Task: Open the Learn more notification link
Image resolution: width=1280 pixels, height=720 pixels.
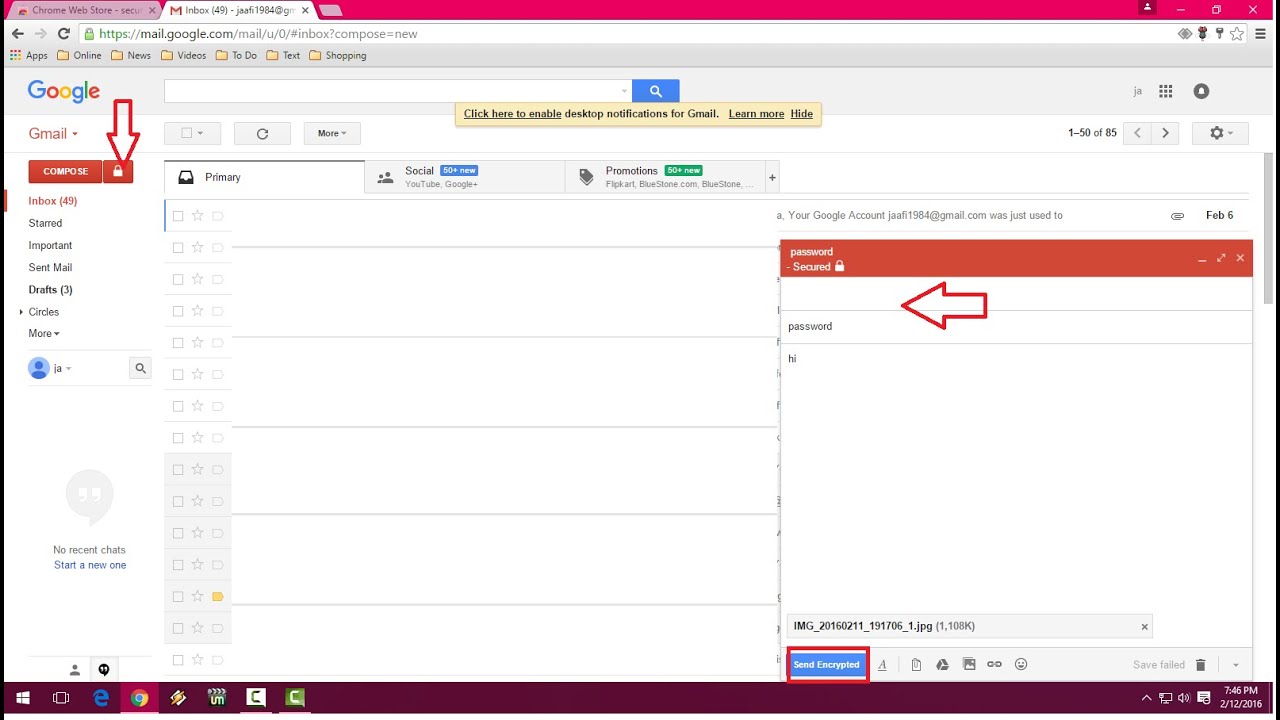Action: click(x=756, y=114)
